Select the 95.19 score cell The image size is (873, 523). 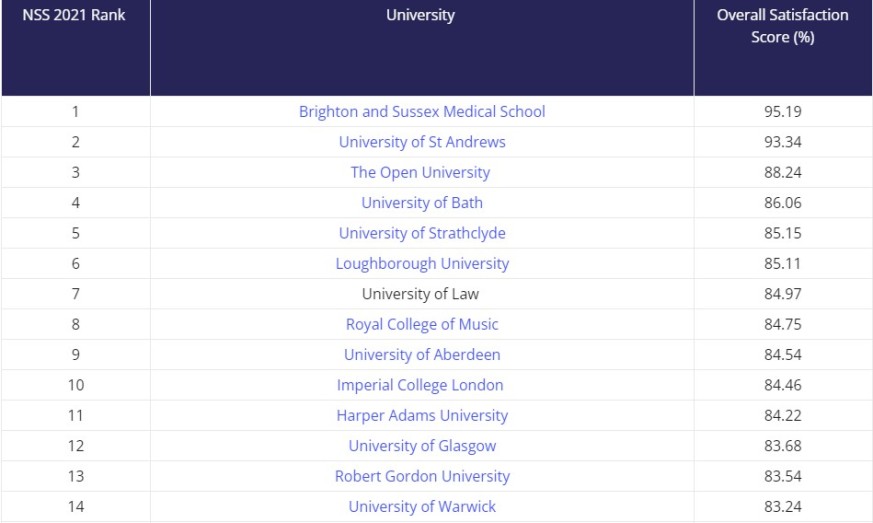[783, 112]
